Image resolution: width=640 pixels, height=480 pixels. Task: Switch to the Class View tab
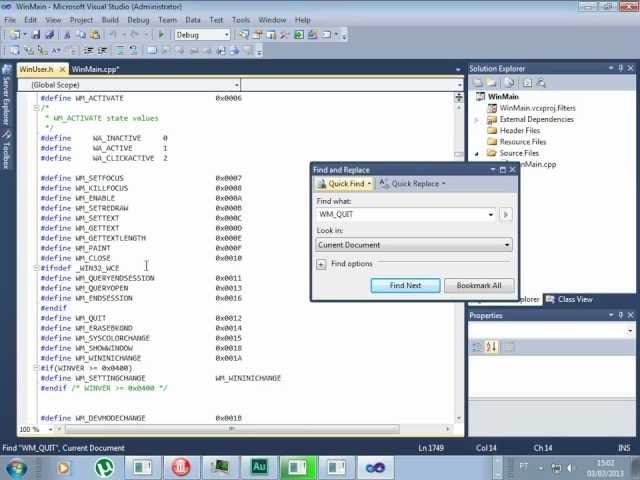click(570, 300)
